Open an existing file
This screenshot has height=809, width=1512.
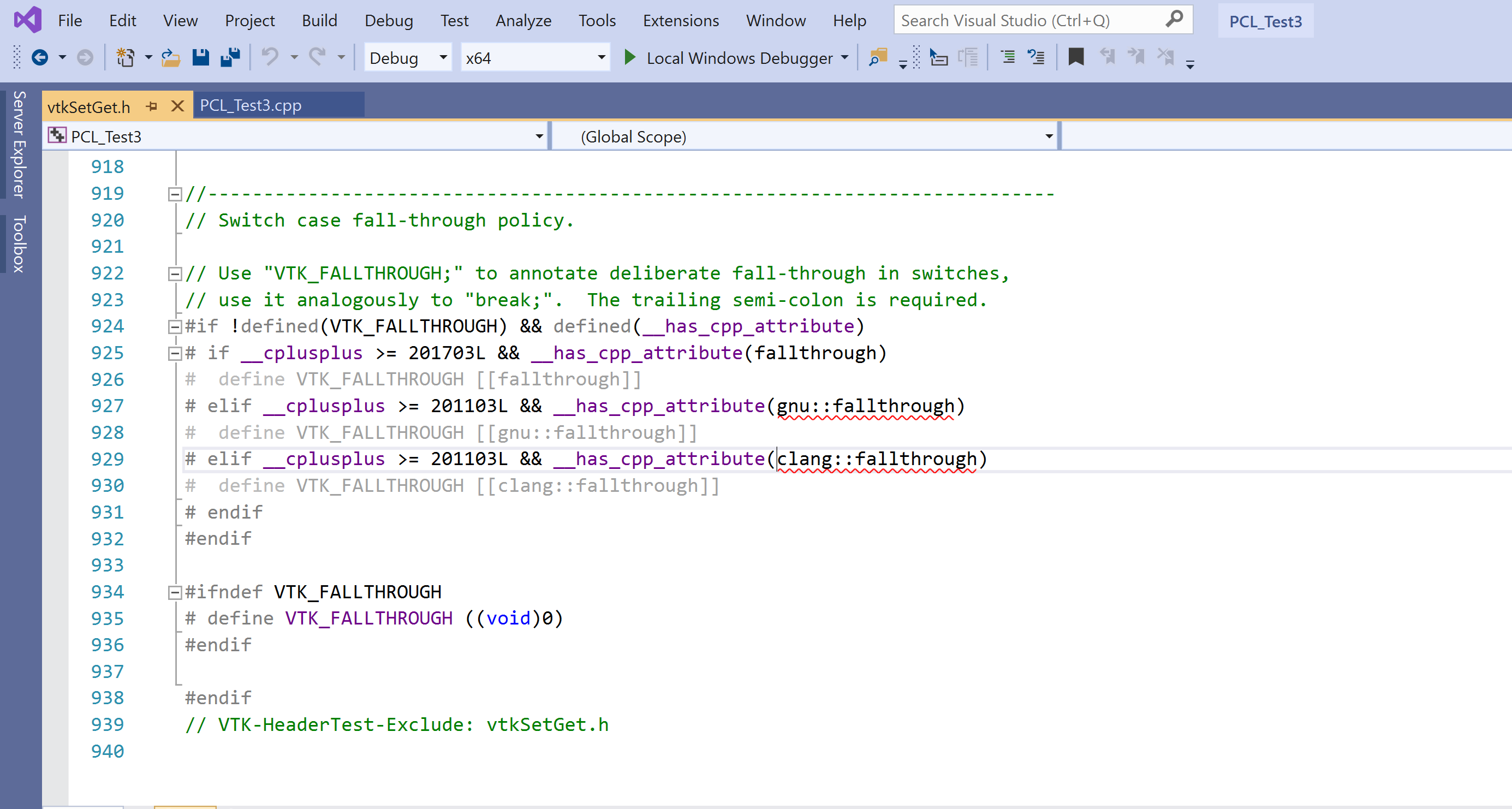[x=170, y=57]
